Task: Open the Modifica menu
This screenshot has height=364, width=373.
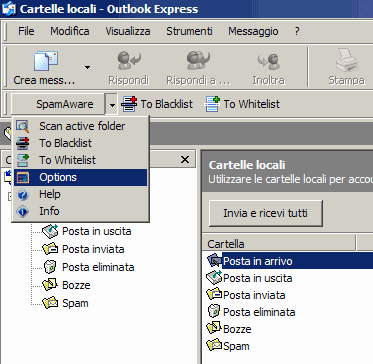Action: point(70,31)
